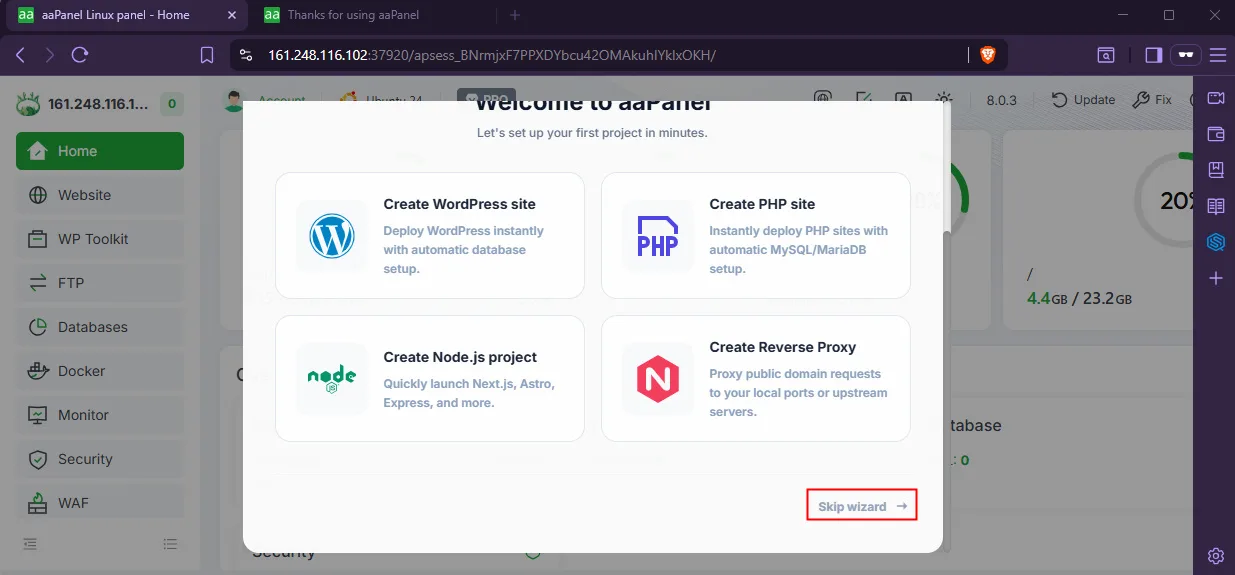
Task: Click the Skip wizard link
Action: [862, 506]
